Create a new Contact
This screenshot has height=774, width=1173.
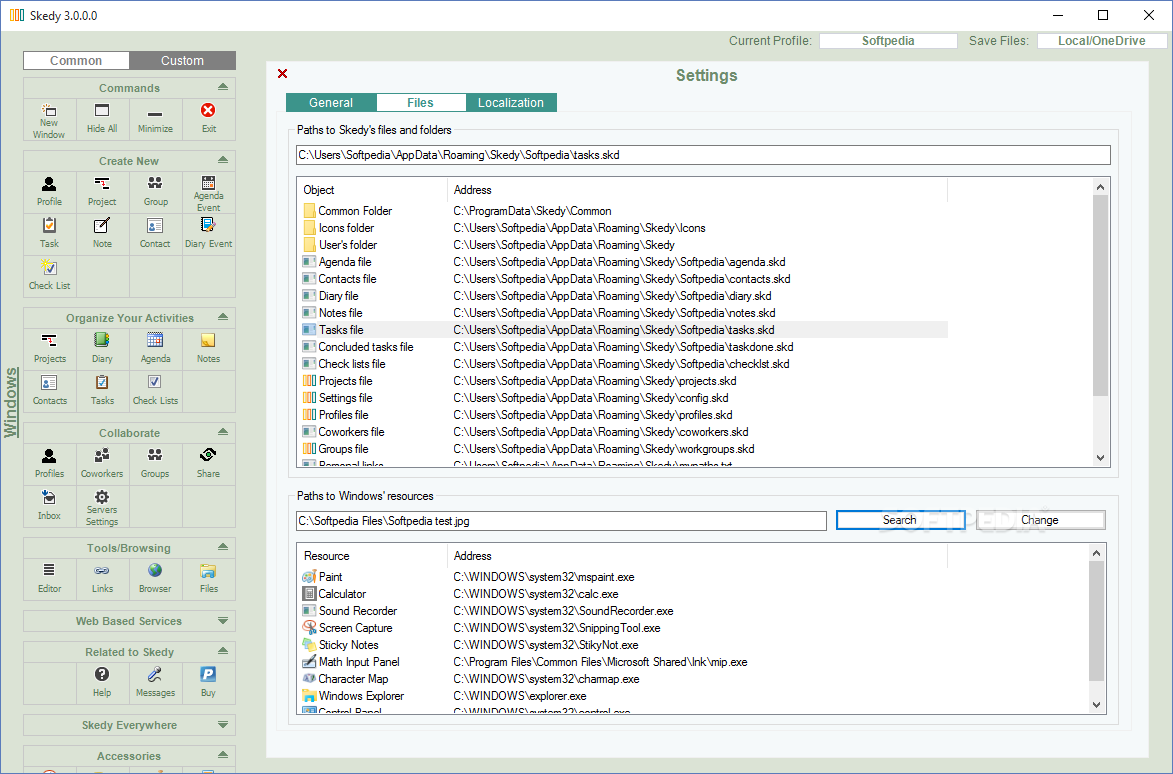[155, 234]
